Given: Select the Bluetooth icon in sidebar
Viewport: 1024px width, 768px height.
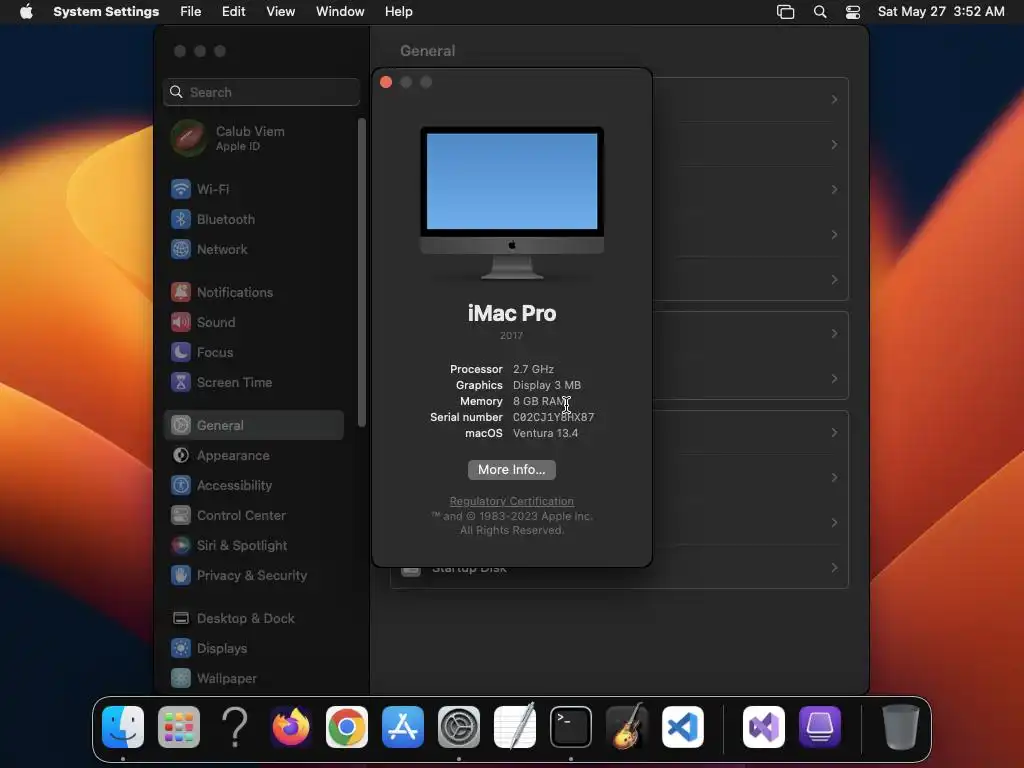Looking at the screenshot, I should 181,219.
